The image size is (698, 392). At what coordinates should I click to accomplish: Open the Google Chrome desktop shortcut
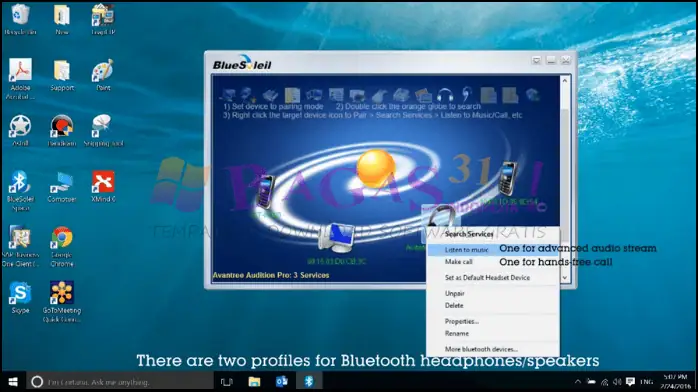(62, 246)
